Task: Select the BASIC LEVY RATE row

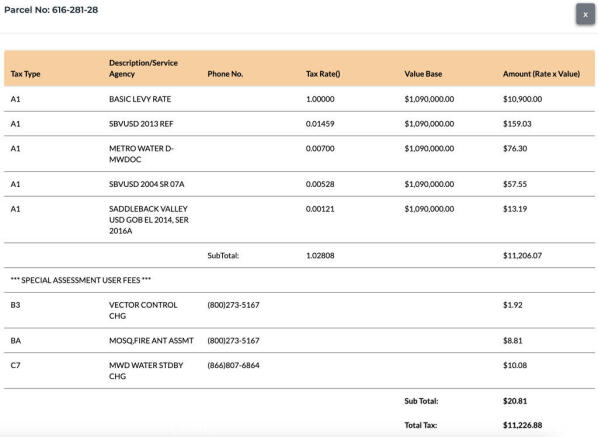Action: pyautogui.click(x=299, y=99)
